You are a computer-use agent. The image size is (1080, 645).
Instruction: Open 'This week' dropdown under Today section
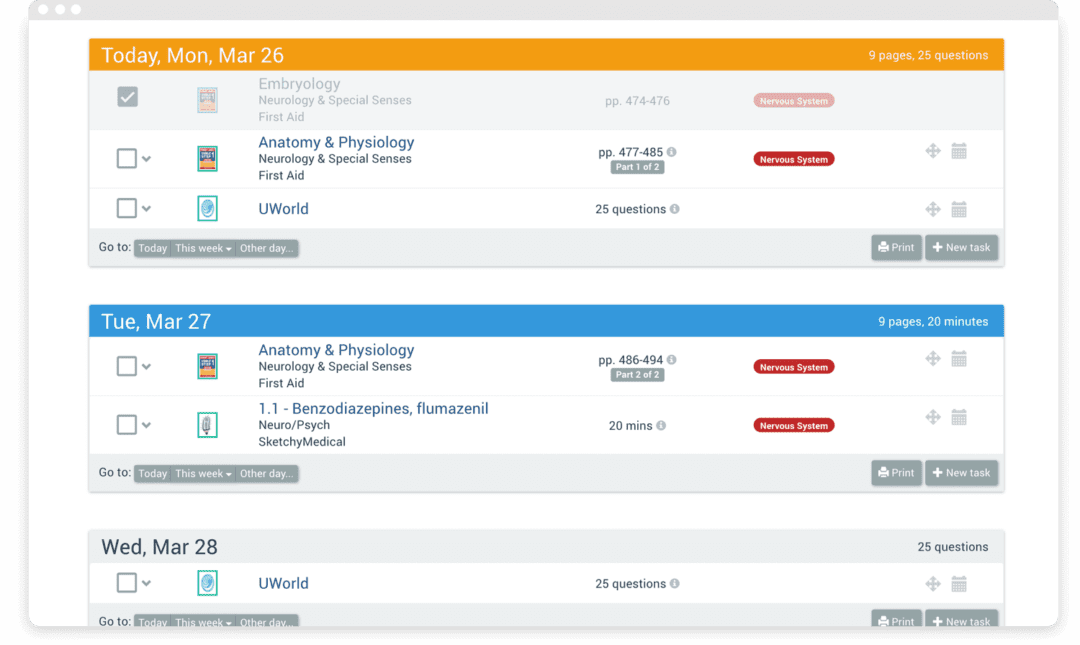203,248
